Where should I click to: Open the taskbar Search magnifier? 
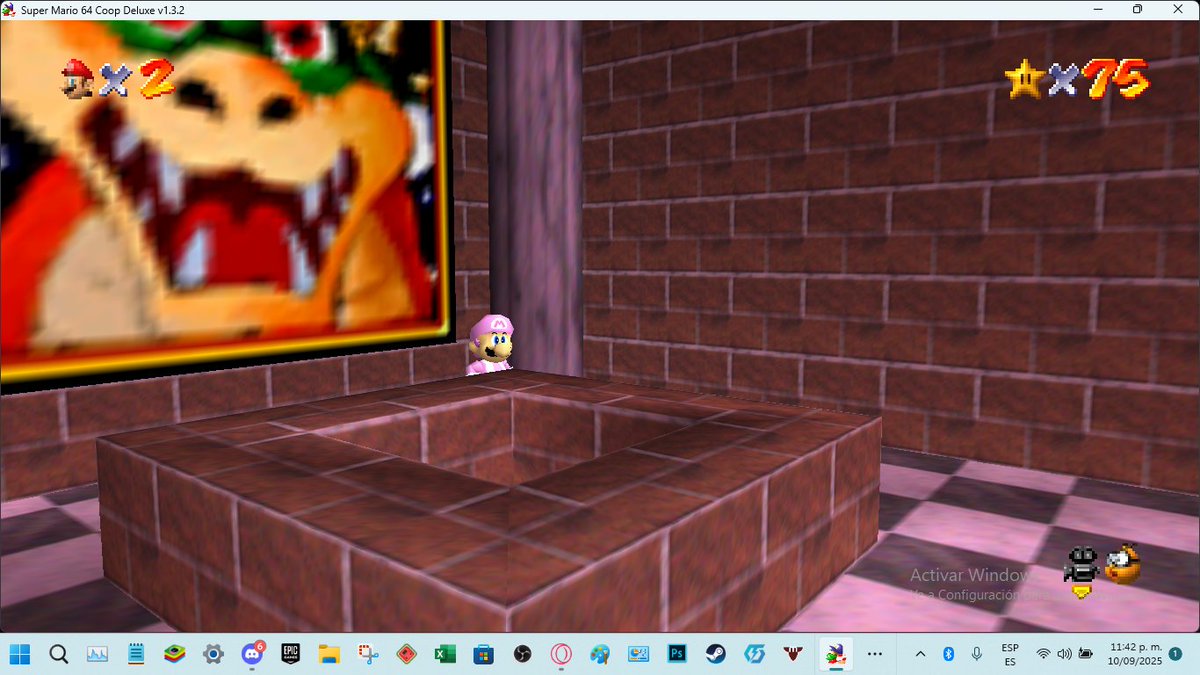coord(59,655)
